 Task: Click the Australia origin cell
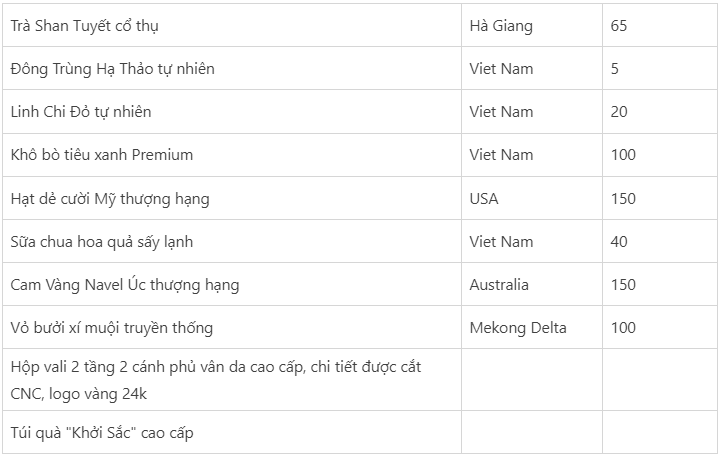point(532,284)
